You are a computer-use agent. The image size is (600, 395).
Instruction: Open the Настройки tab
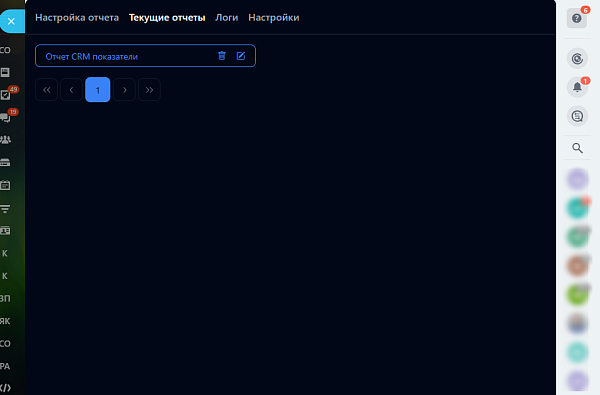tap(274, 18)
